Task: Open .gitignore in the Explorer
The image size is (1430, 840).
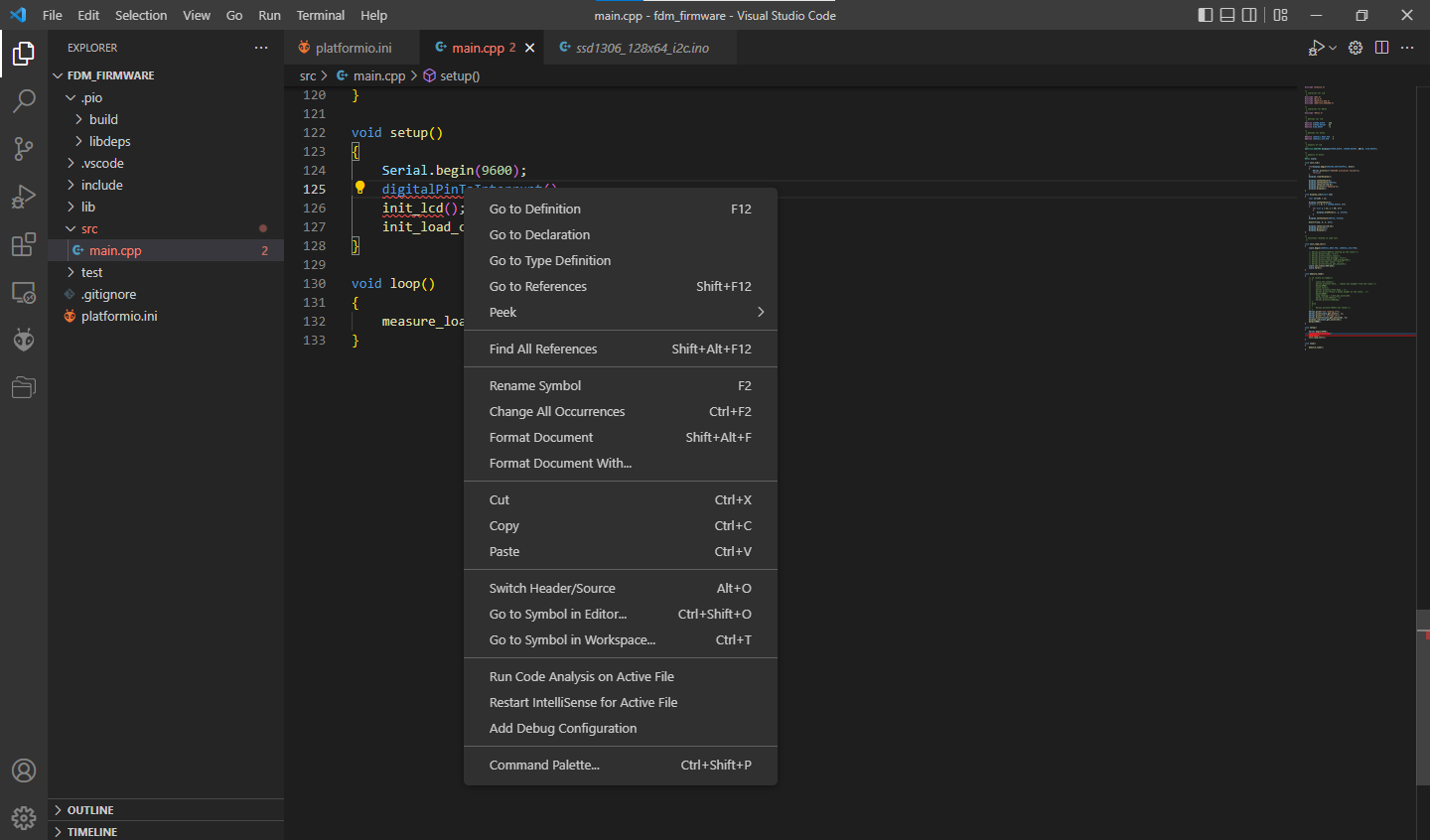Action: (x=166, y=294)
